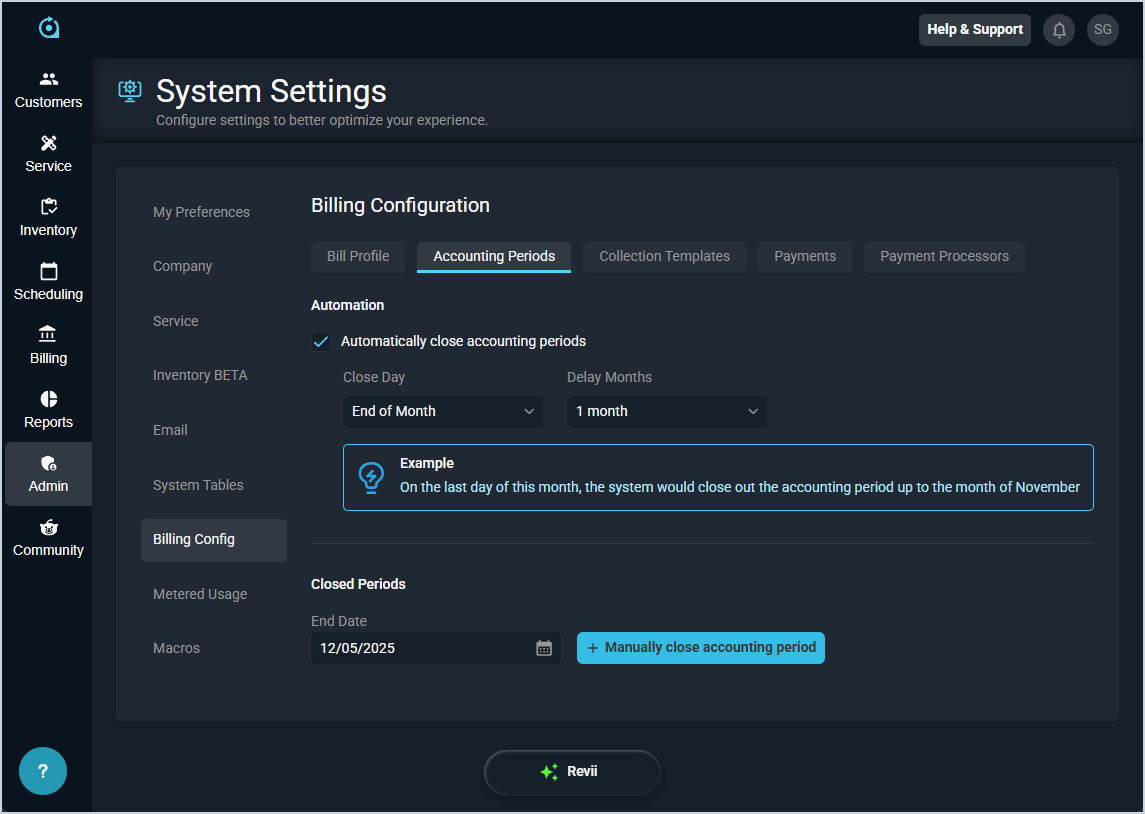1145x814 pixels.
Task: Open the Delay Months dropdown
Action: (x=666, y=412)
